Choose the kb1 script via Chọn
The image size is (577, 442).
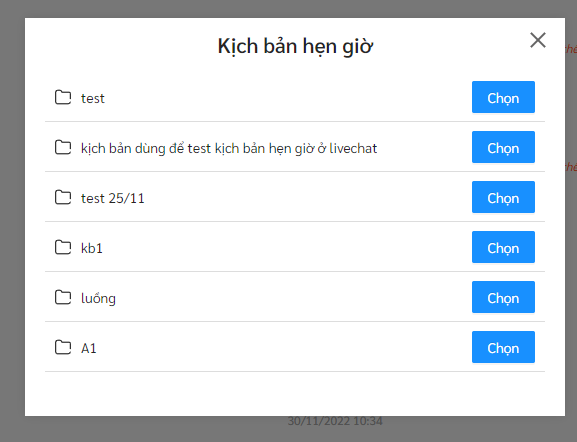[x=503, y=247]
